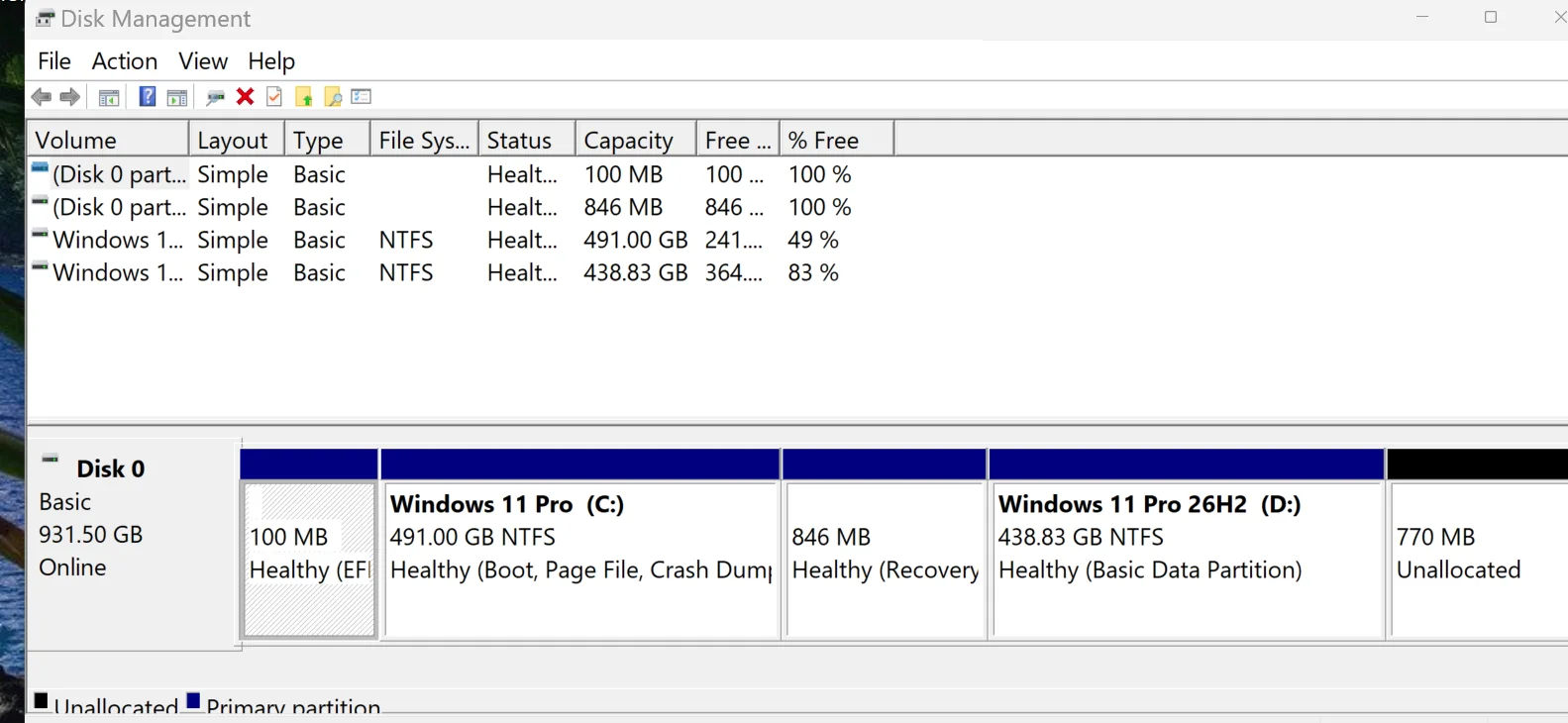Click the red X delete icon
Image resolution: width=1568 pixels, height=723 pixels.
click(x=245, y=96)
